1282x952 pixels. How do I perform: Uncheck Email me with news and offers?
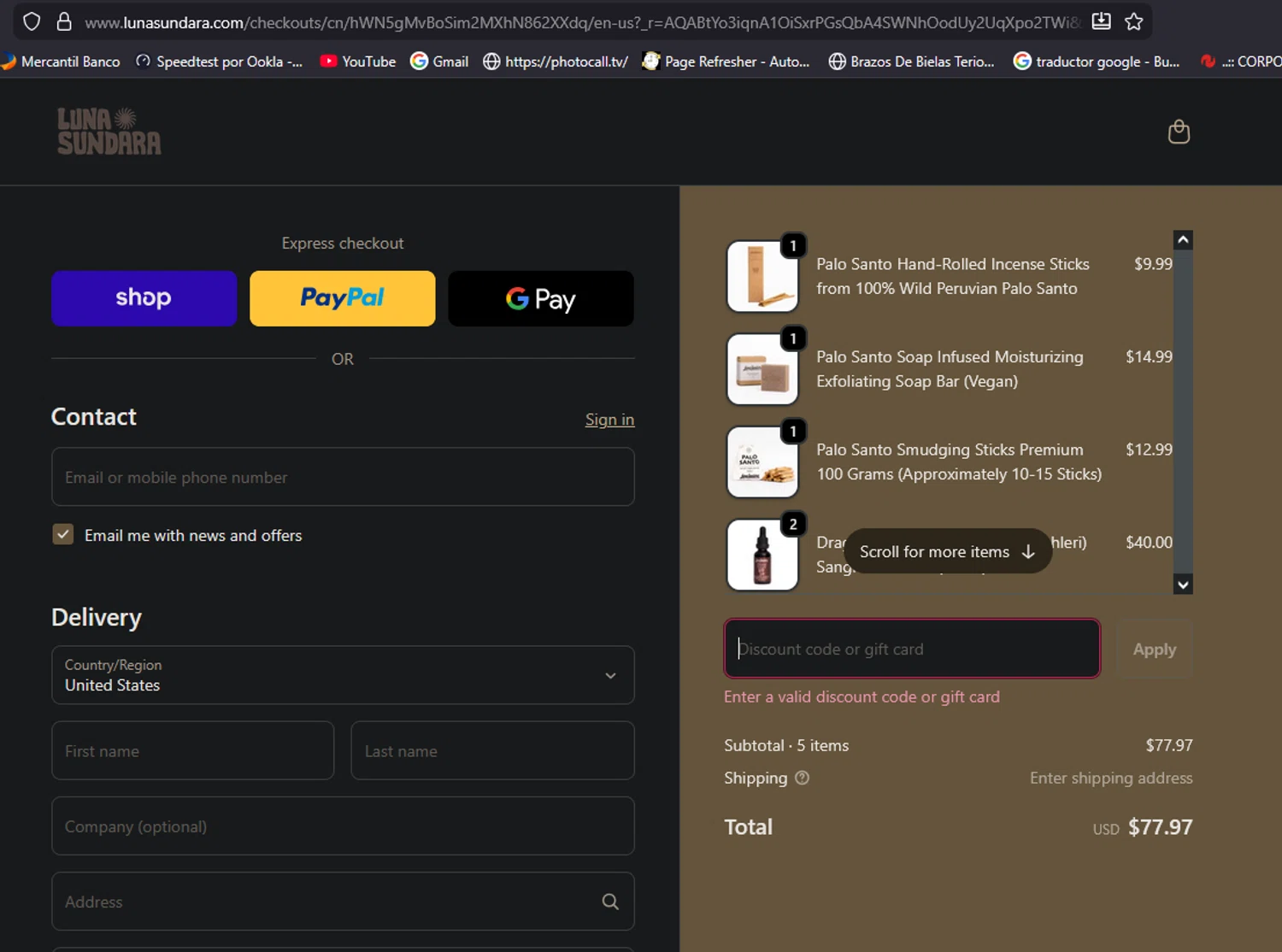coord(63,535)
